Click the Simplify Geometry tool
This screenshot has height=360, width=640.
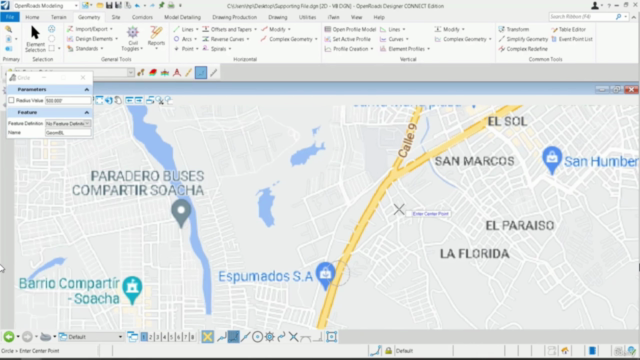tap(523, 39)
